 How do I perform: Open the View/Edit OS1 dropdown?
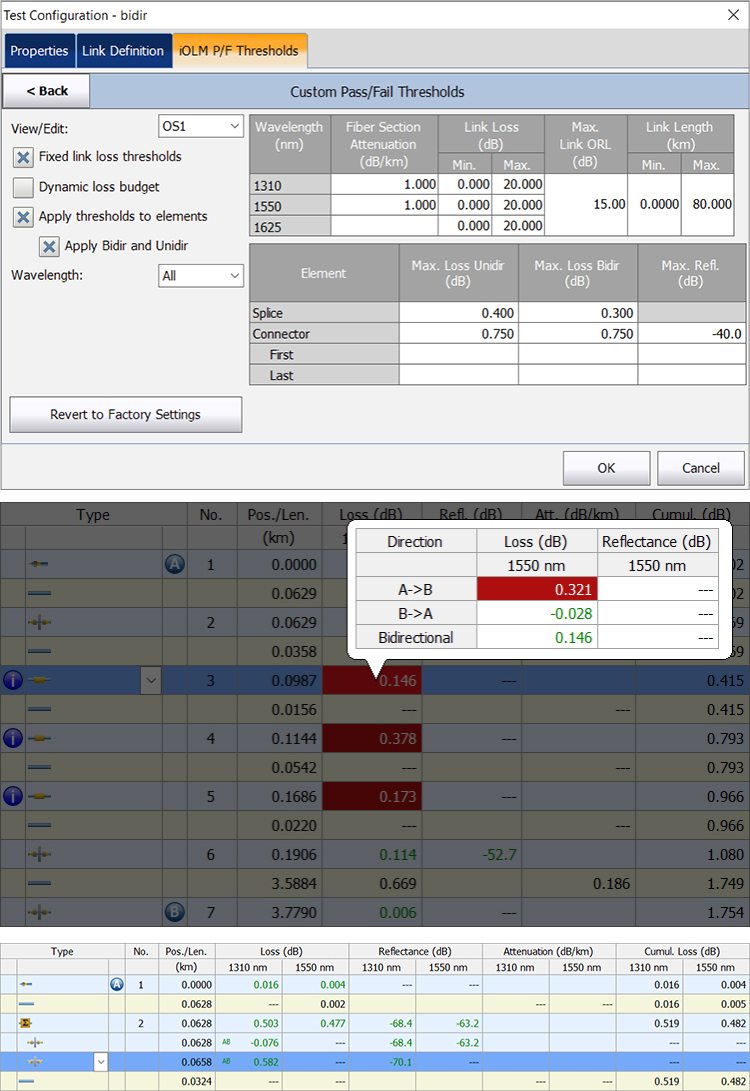pyautogui.click(x=200, y=126)
